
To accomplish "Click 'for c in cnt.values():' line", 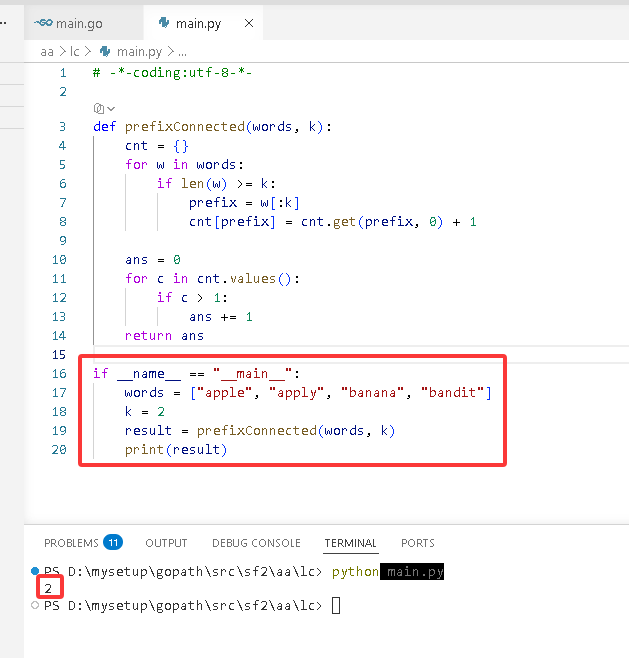I will point(212,279).
